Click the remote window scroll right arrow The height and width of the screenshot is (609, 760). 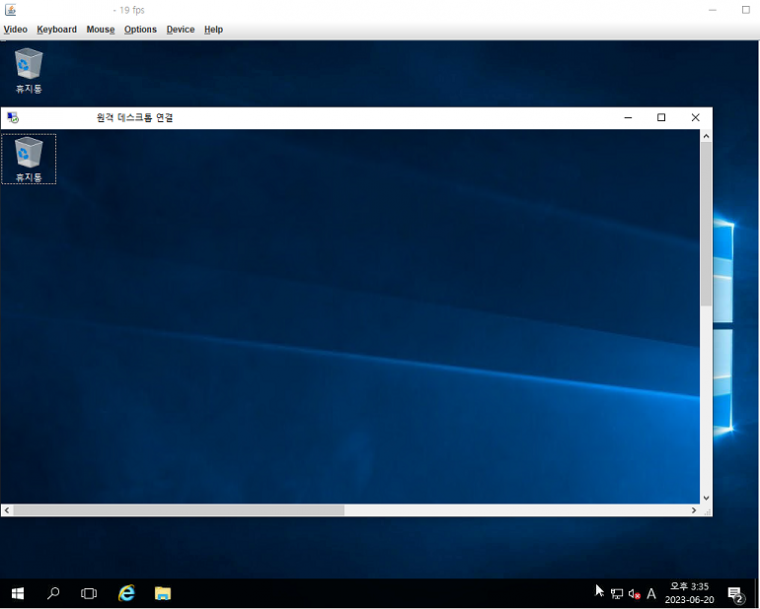[x=694, y=510]
